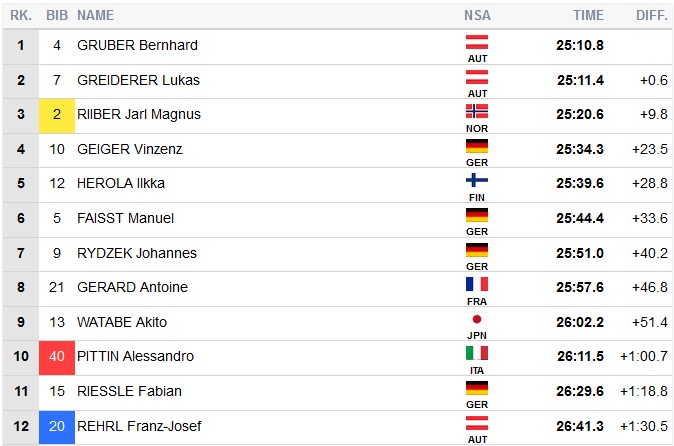Screen dimensions: 674x446
Task: Click France flag in Gerard Antoine row
Action: (x=477, y=284)
